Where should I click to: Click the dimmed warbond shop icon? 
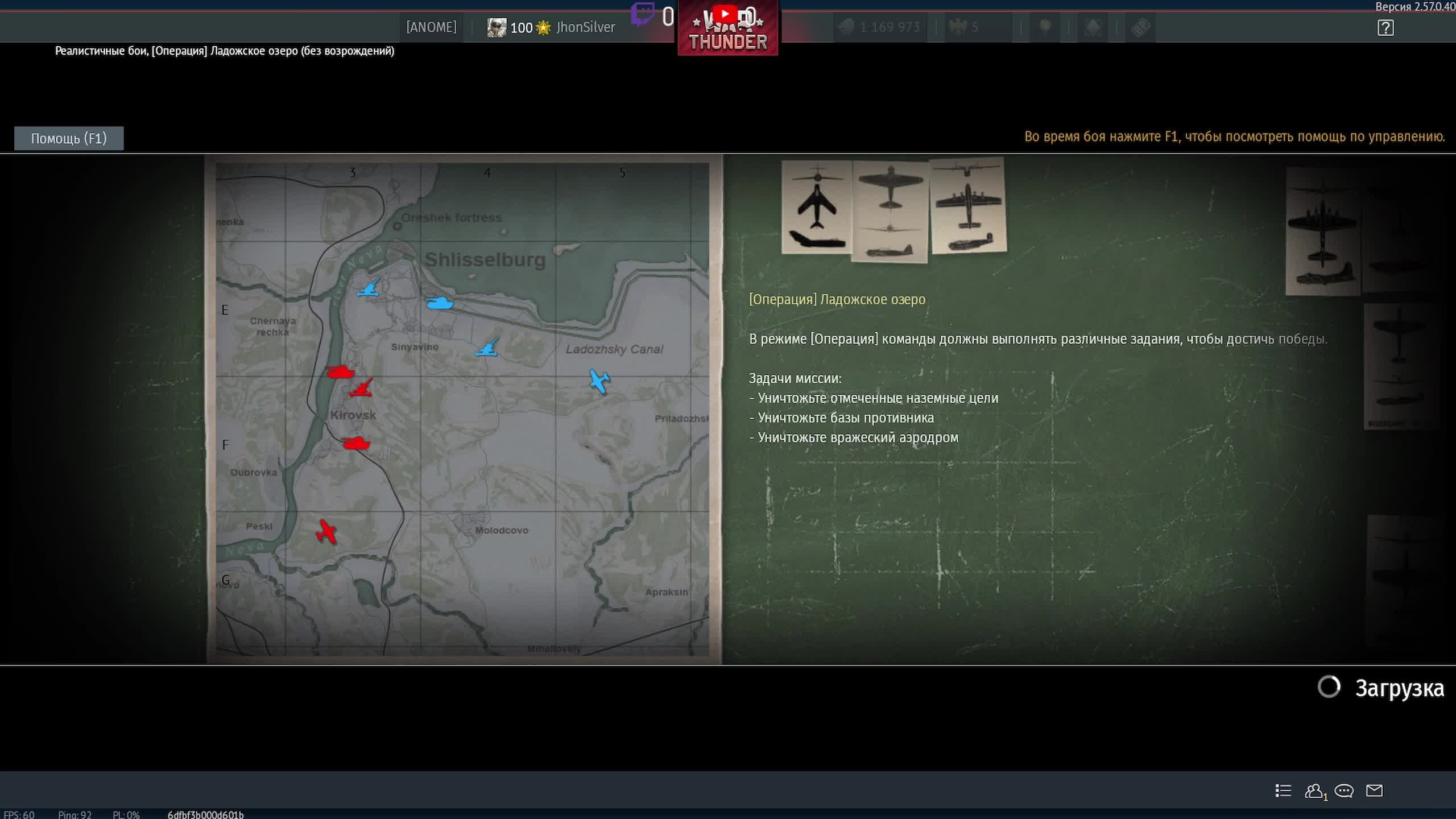click(x=1045, y=27)
